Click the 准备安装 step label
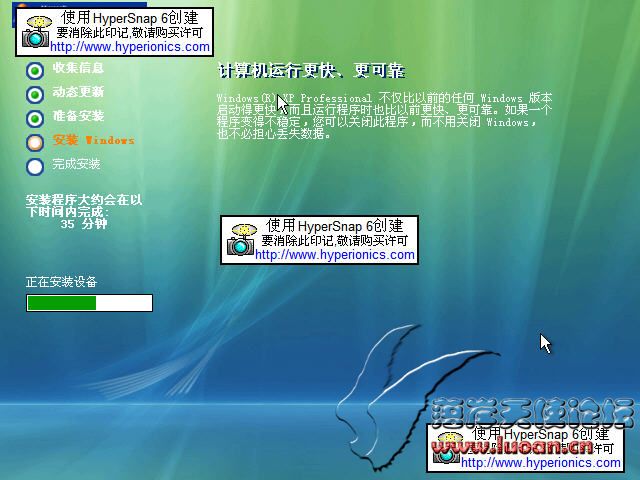This screenshot has width=640, height=480. click(78, 116)
